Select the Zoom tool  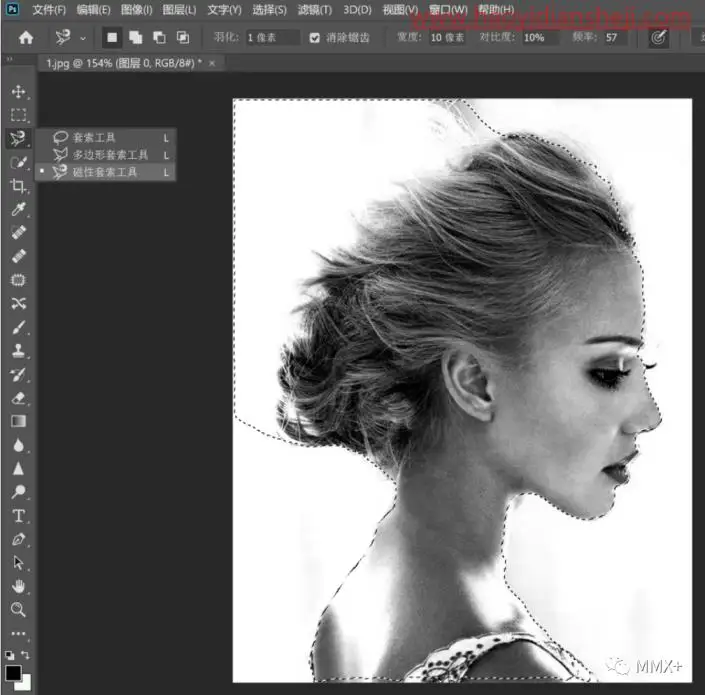pyautogui.click(x=18, y=610)
